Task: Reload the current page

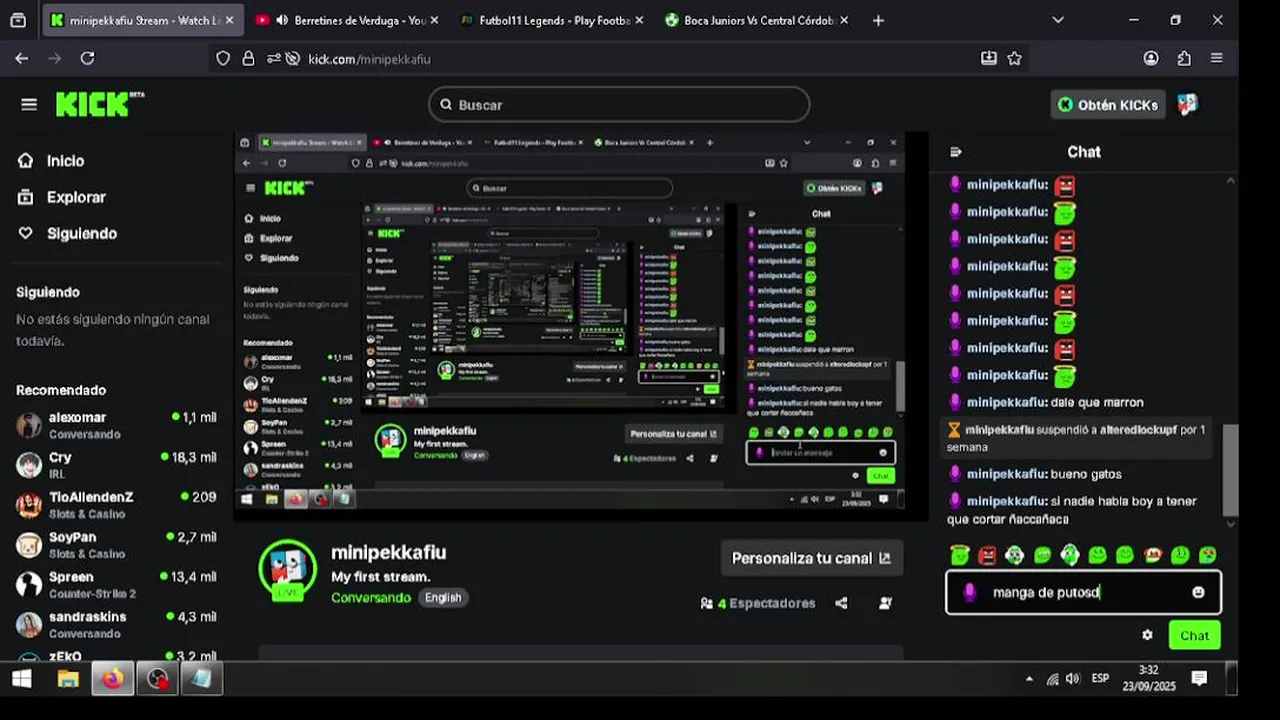Action: [87, 59]
